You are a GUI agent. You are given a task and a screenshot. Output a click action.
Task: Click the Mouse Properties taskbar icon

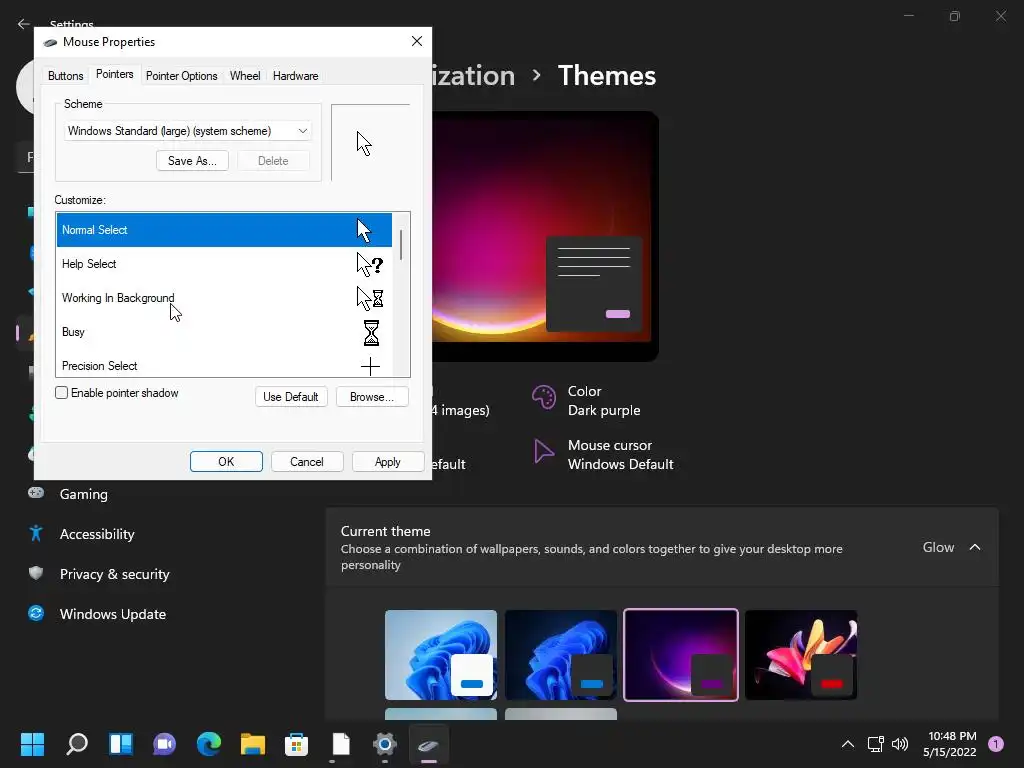[x=428, y=744]
